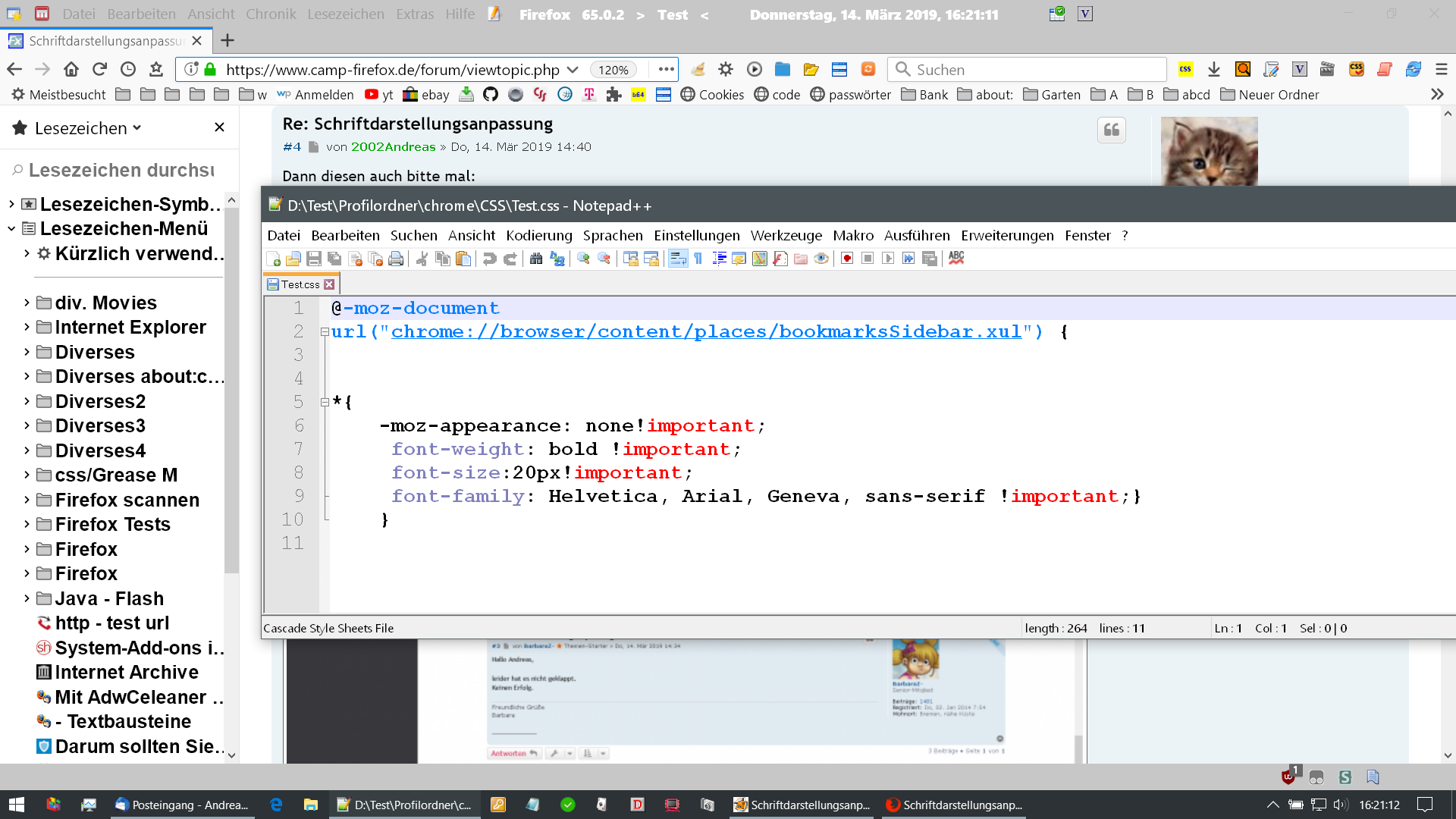Click the 120% zoom level indicator

tap(613, 70)
